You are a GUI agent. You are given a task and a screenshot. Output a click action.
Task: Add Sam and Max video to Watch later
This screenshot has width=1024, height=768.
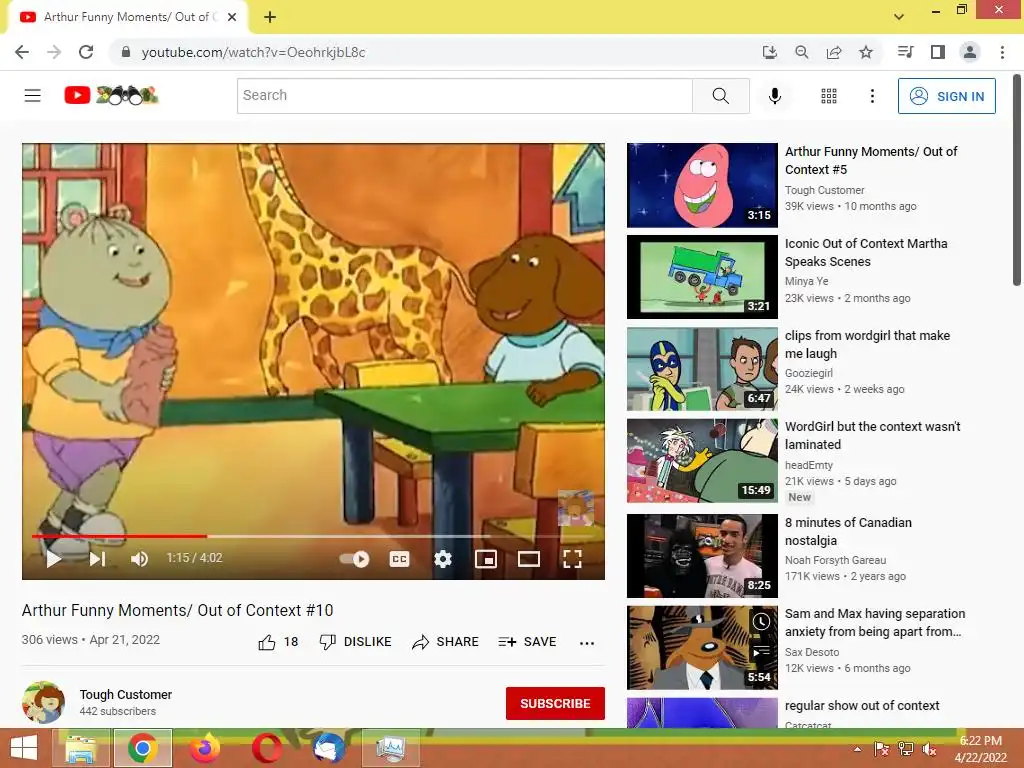[761, 622]
